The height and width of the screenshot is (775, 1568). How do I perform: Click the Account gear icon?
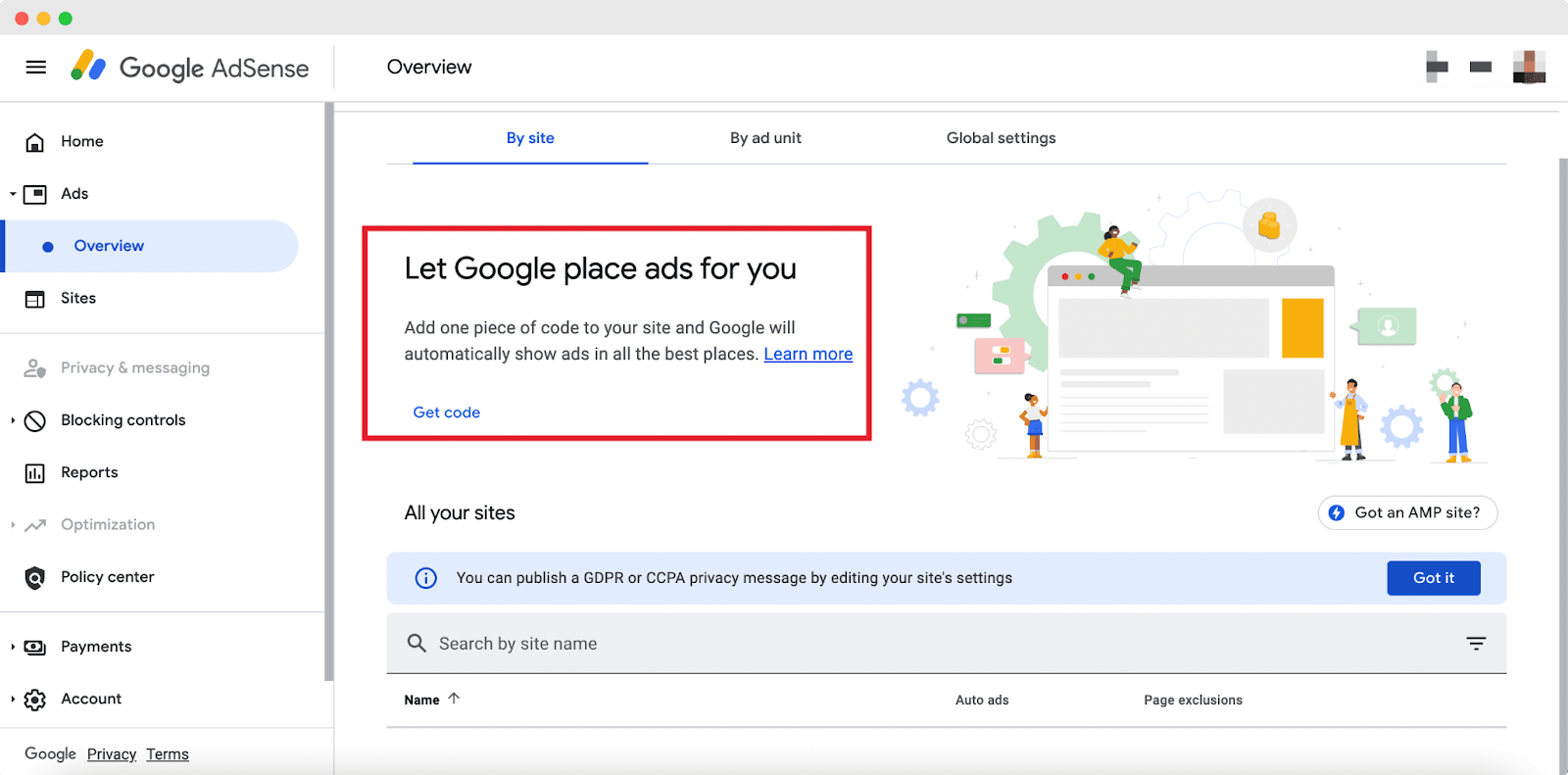[35, 700]
